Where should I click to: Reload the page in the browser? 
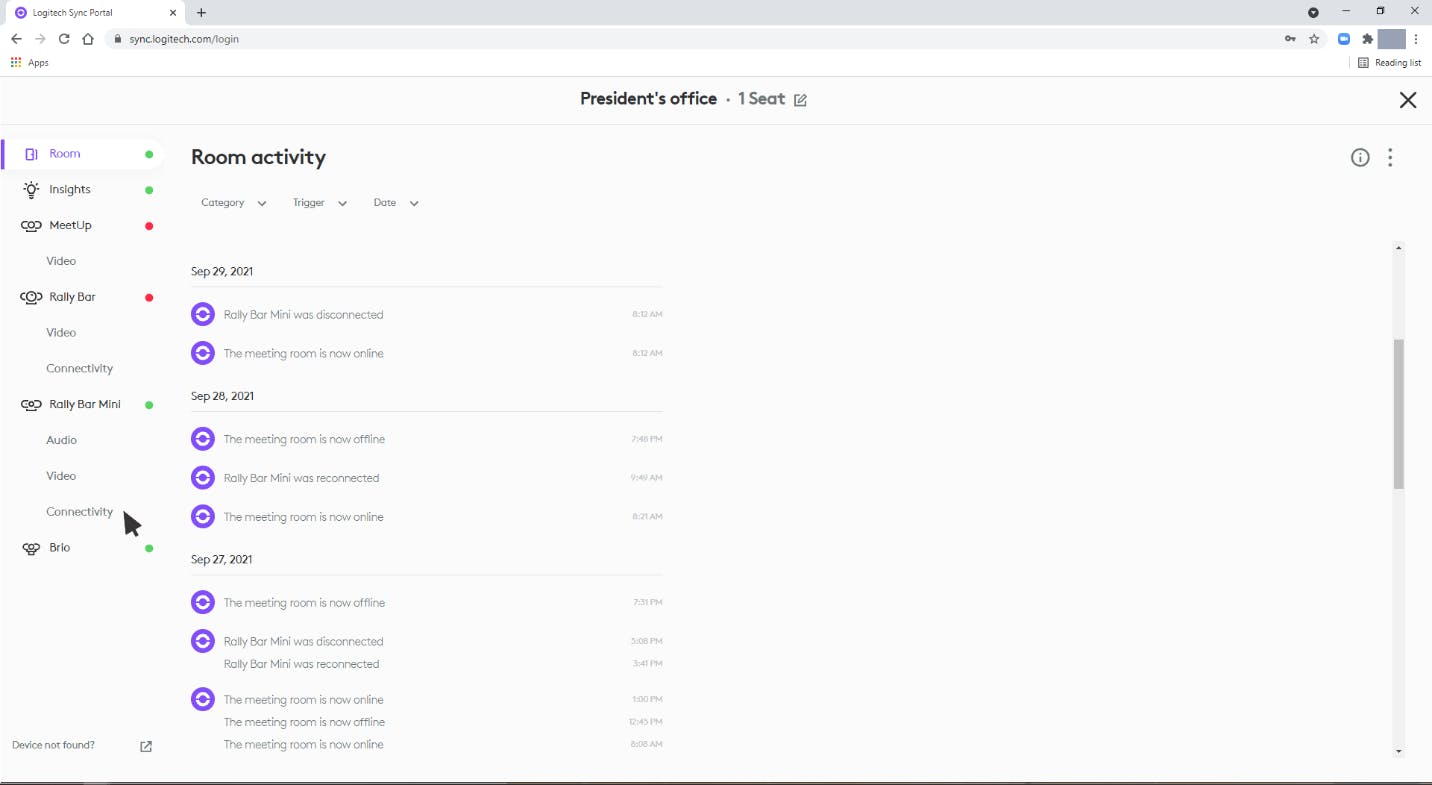[64, 39]
